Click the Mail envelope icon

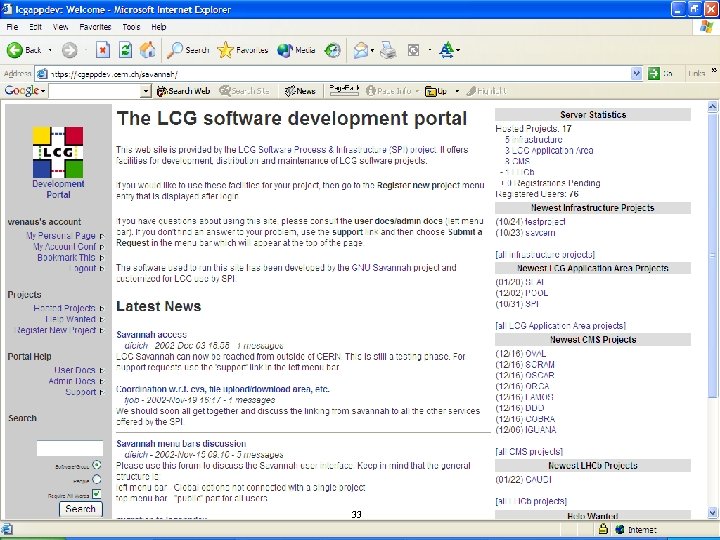[x=361, y=50]
